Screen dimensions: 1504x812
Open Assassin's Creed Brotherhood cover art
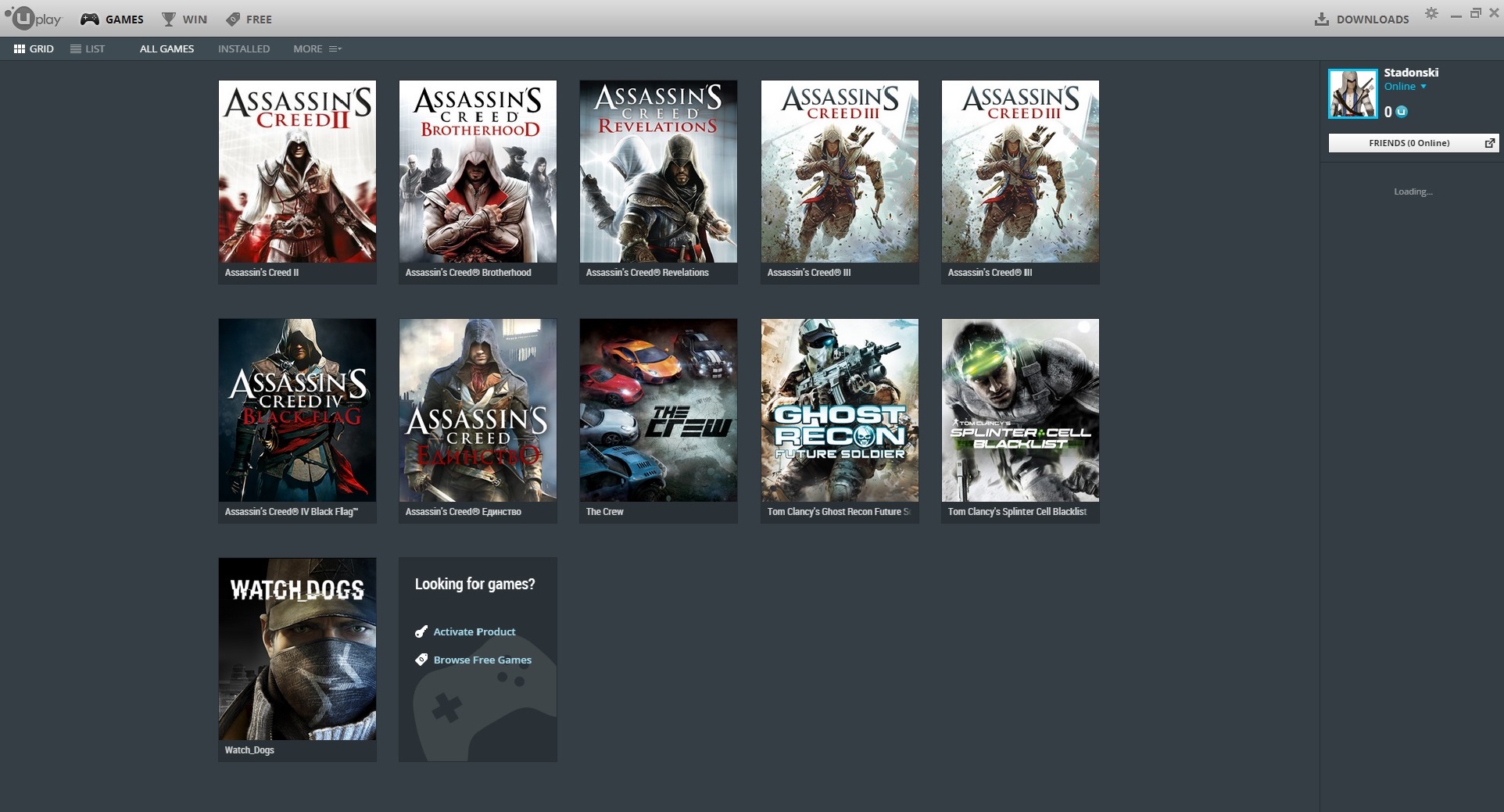478,171
